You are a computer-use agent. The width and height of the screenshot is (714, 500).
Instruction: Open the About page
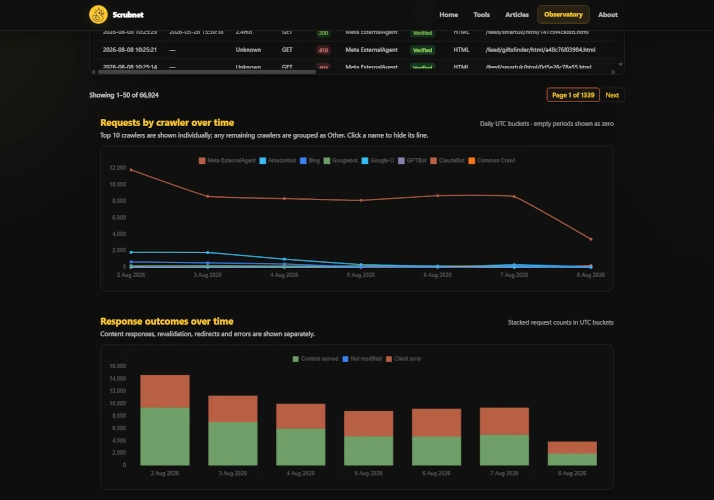click(x=608, y=15)
